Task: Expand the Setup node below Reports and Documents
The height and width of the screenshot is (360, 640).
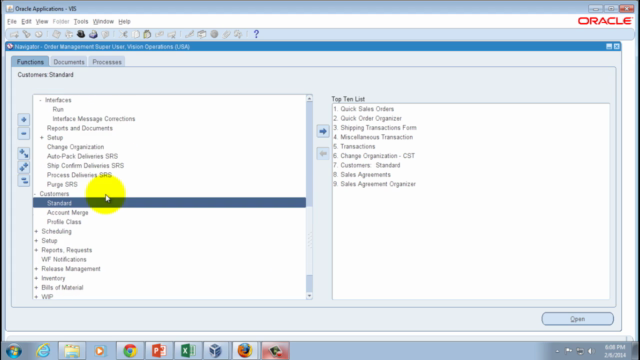Action: 42,138
